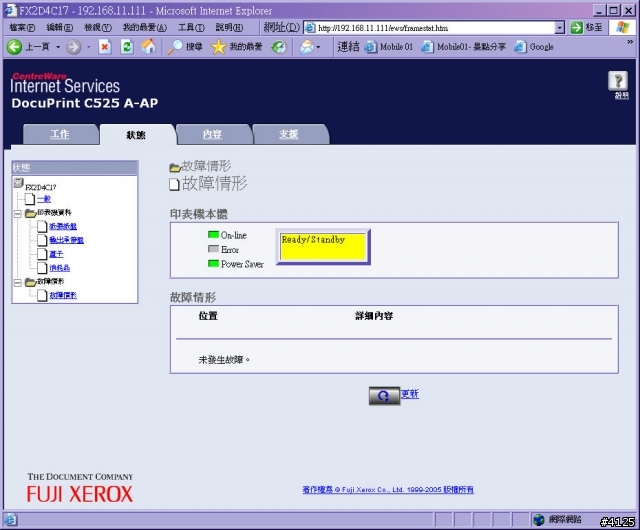Open the 蓋子 link
This screenshot has height=530, width=640.
[x=56, y=254]
